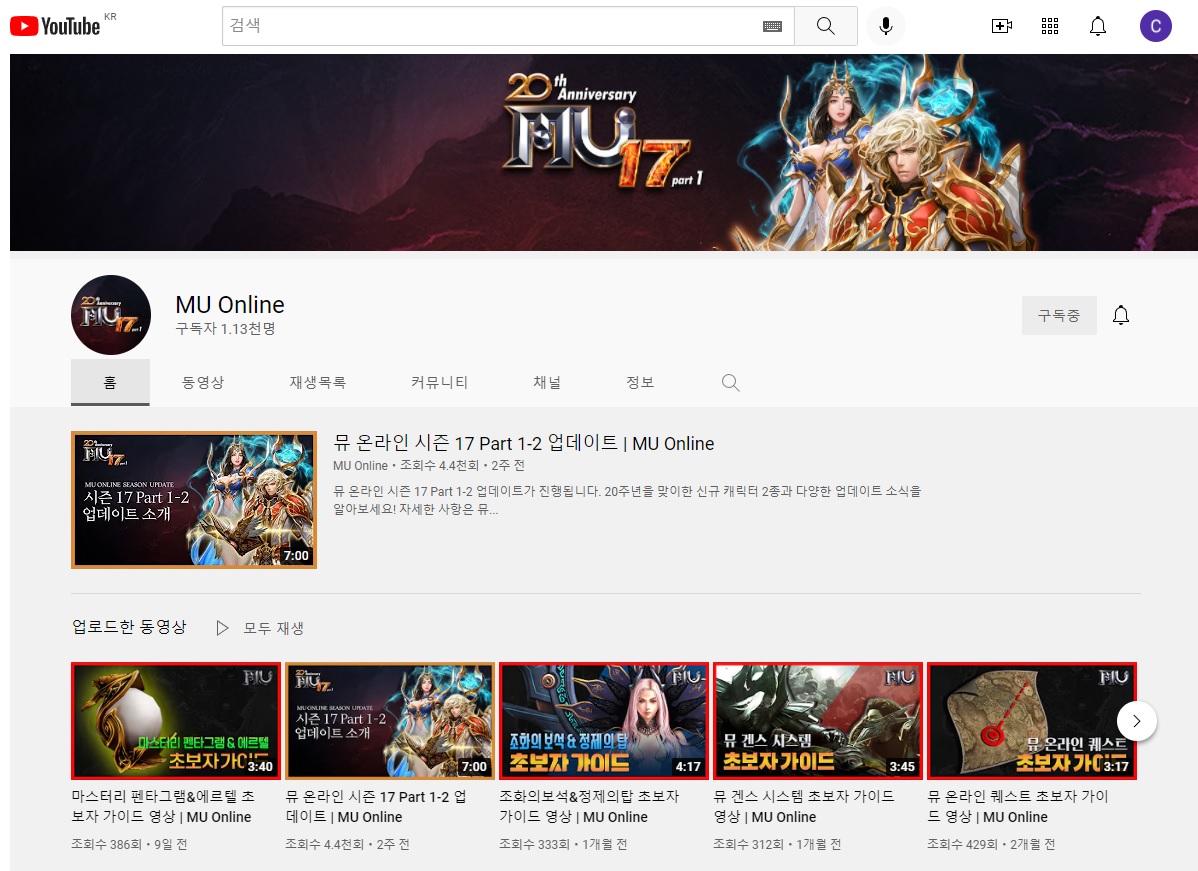The width and height of the screenshot is (1198, 871).
Task: Open the 마스터리 펜타그램&에르텔 video thumbnail
Action: point(176,721)
